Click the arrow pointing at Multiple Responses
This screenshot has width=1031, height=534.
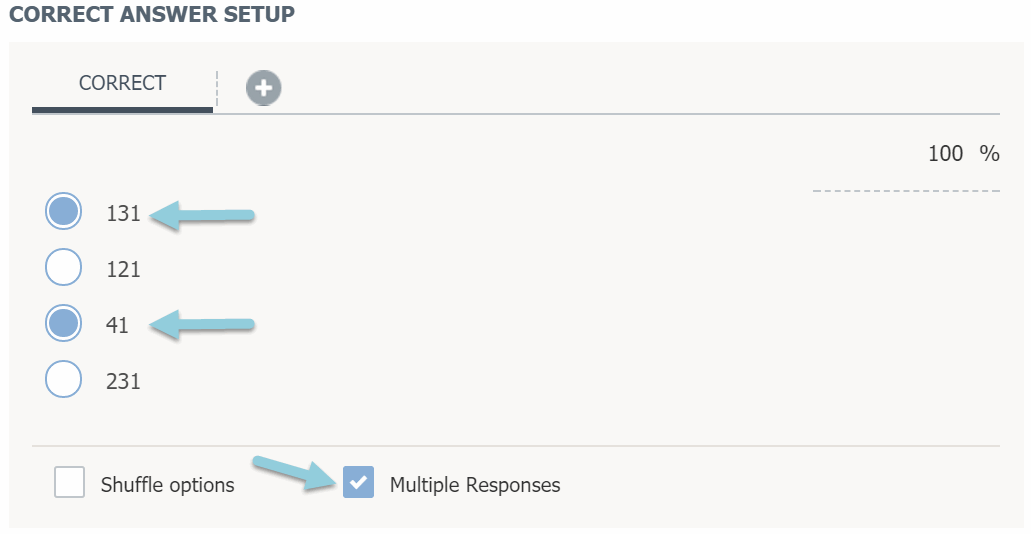pos(296,472)
